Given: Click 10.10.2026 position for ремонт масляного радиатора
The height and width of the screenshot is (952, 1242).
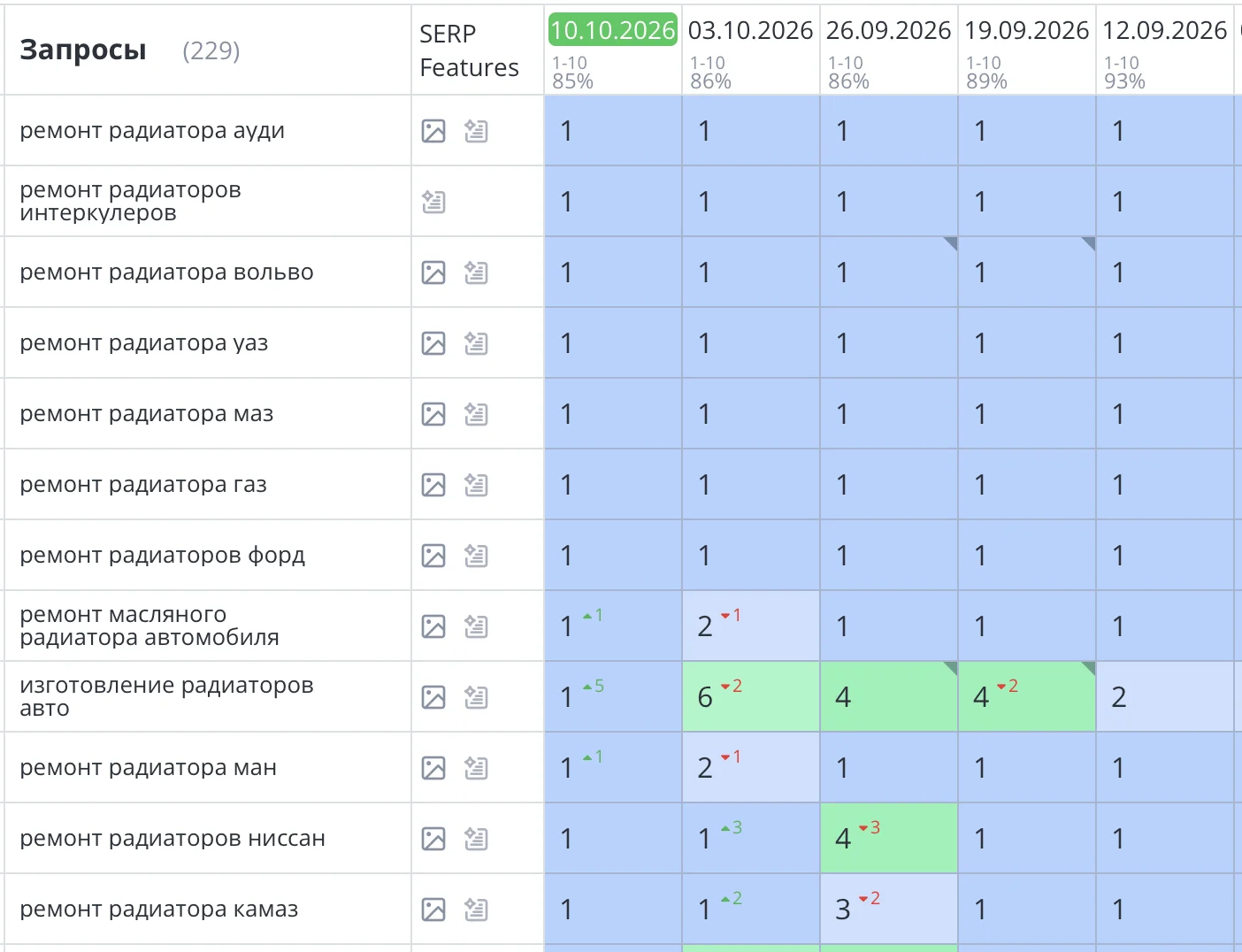Looking at the screenshot, I should [x=613, y=626].
